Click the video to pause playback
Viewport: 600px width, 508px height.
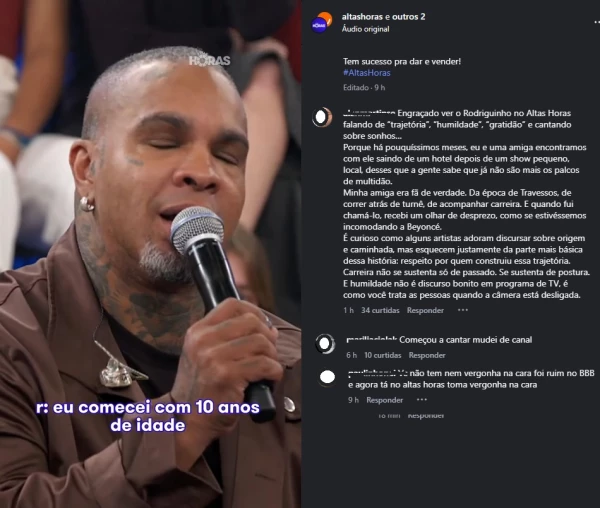tap(150, 254)
